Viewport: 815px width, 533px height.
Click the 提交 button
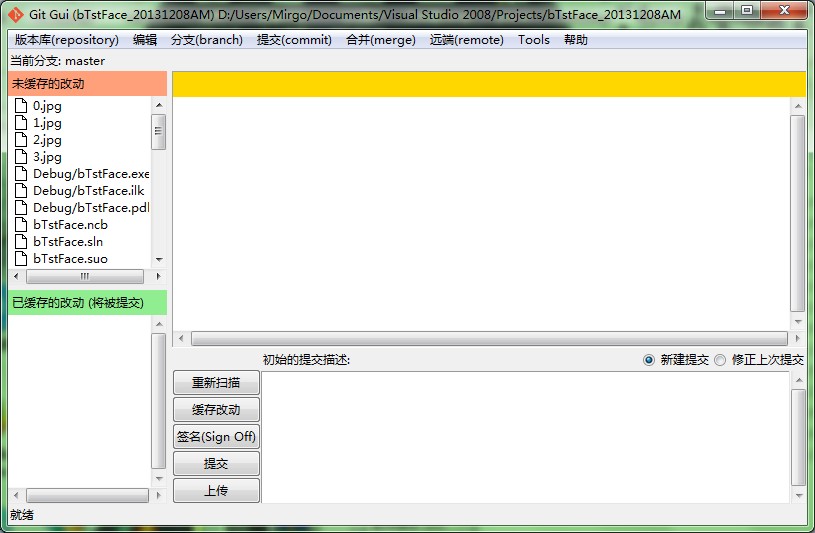click(x=216, y=464)
